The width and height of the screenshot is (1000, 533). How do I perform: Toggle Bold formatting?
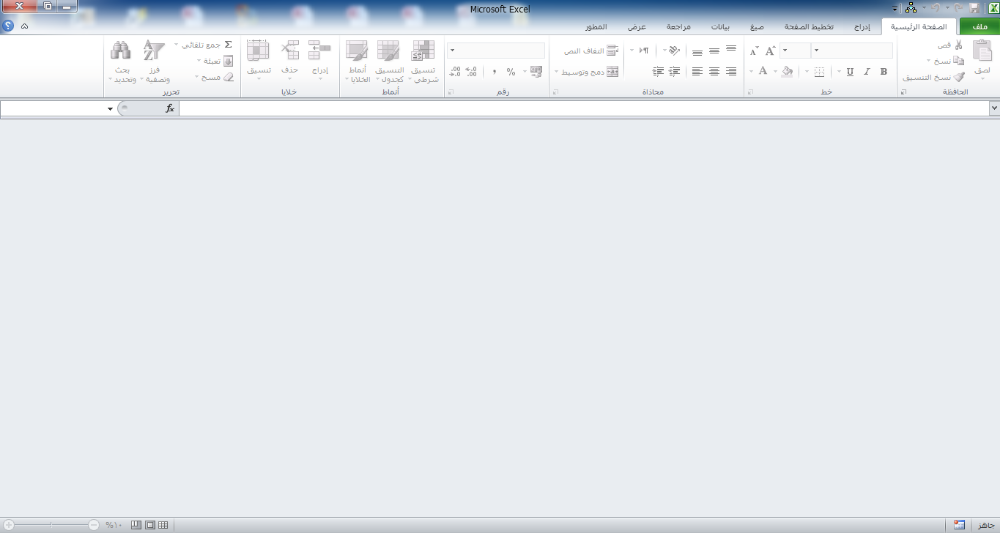tap(883, 72)
